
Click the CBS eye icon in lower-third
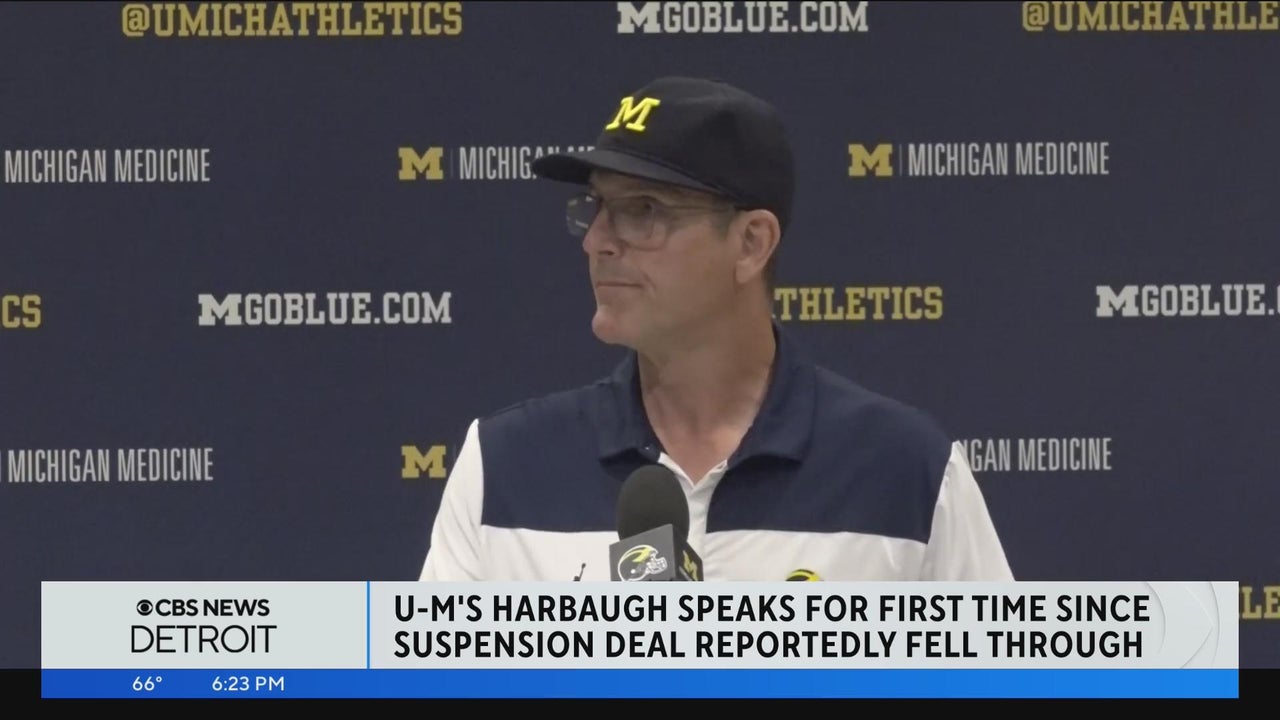pos(145,608)
